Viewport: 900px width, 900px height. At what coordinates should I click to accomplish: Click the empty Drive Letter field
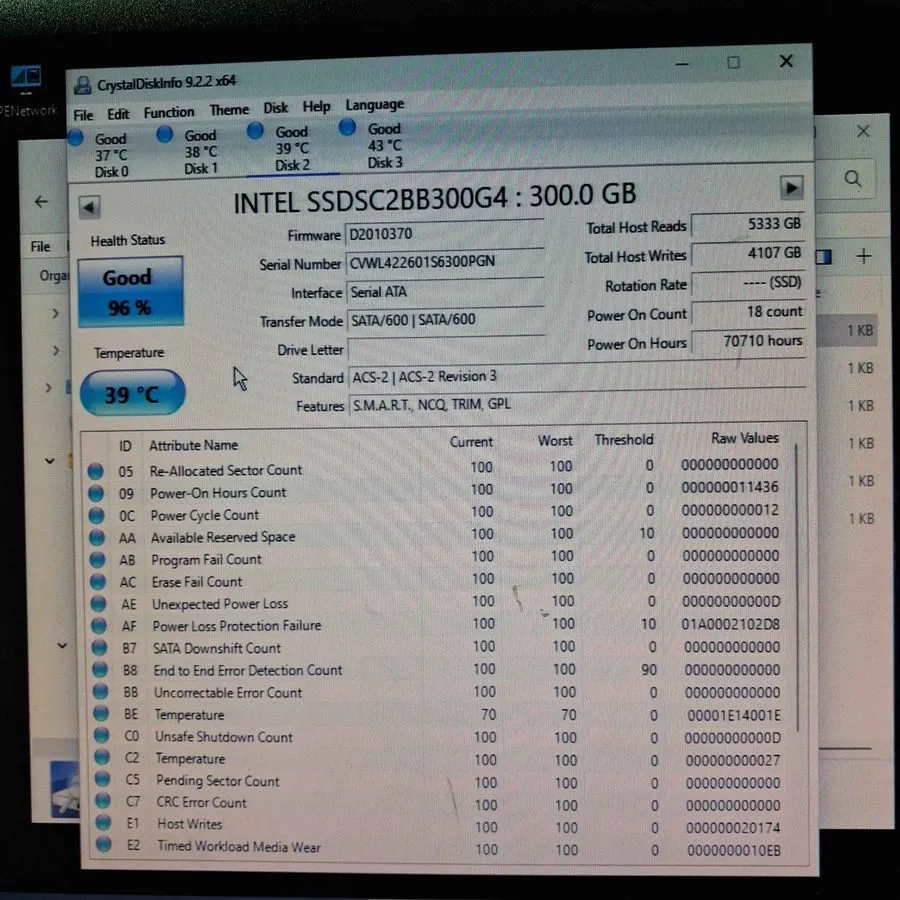coord(446,348)
